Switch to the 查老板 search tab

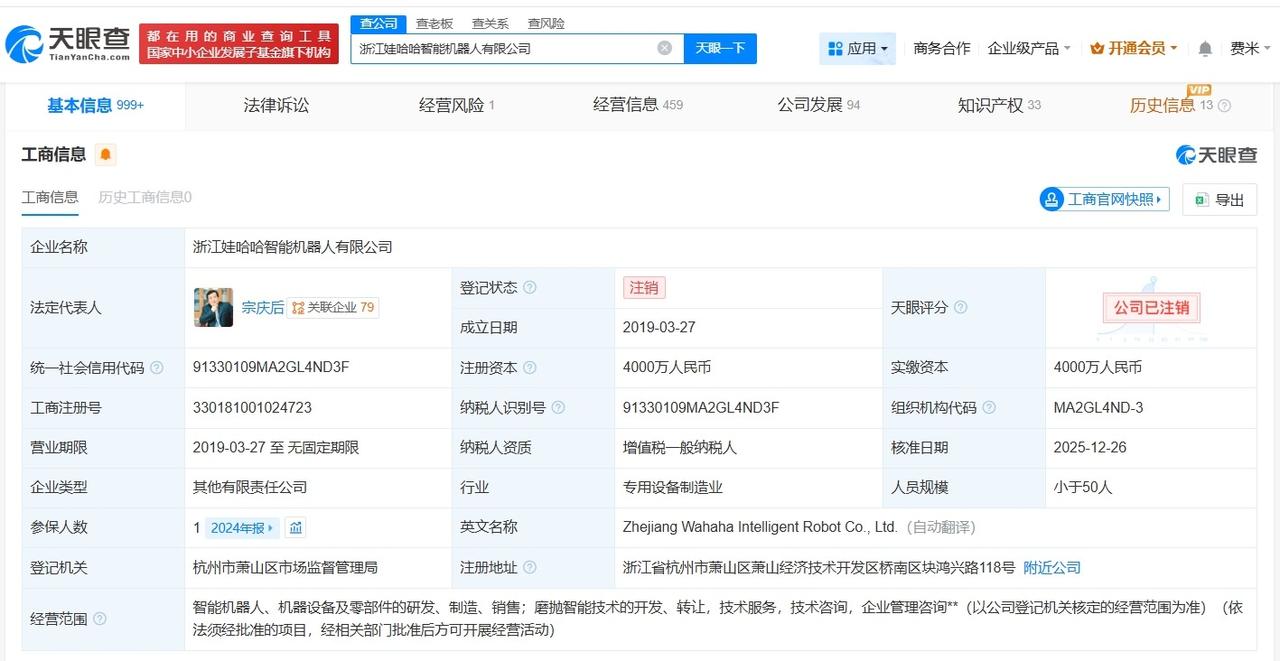(x=434, y=23)
